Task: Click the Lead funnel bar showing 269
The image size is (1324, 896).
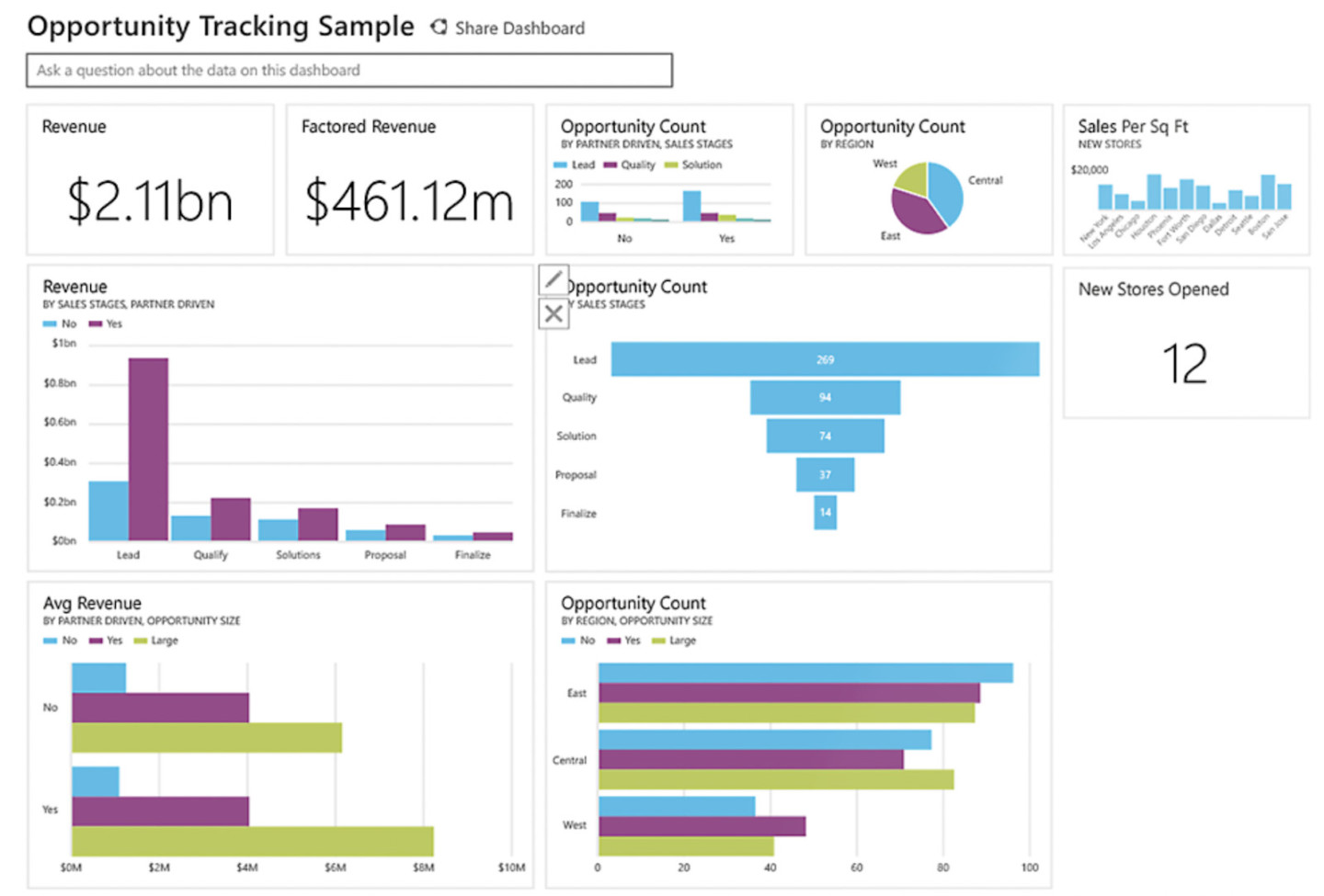Action: [x=824, y=359]
